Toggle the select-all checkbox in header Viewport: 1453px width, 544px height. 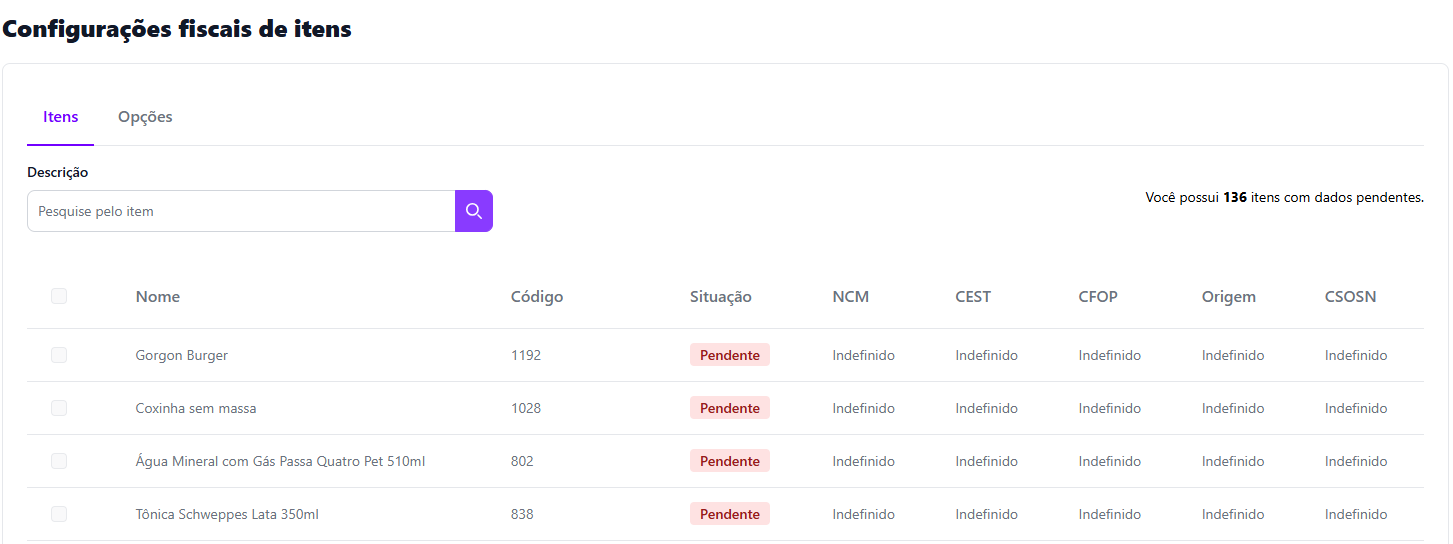tap(59, 296)
